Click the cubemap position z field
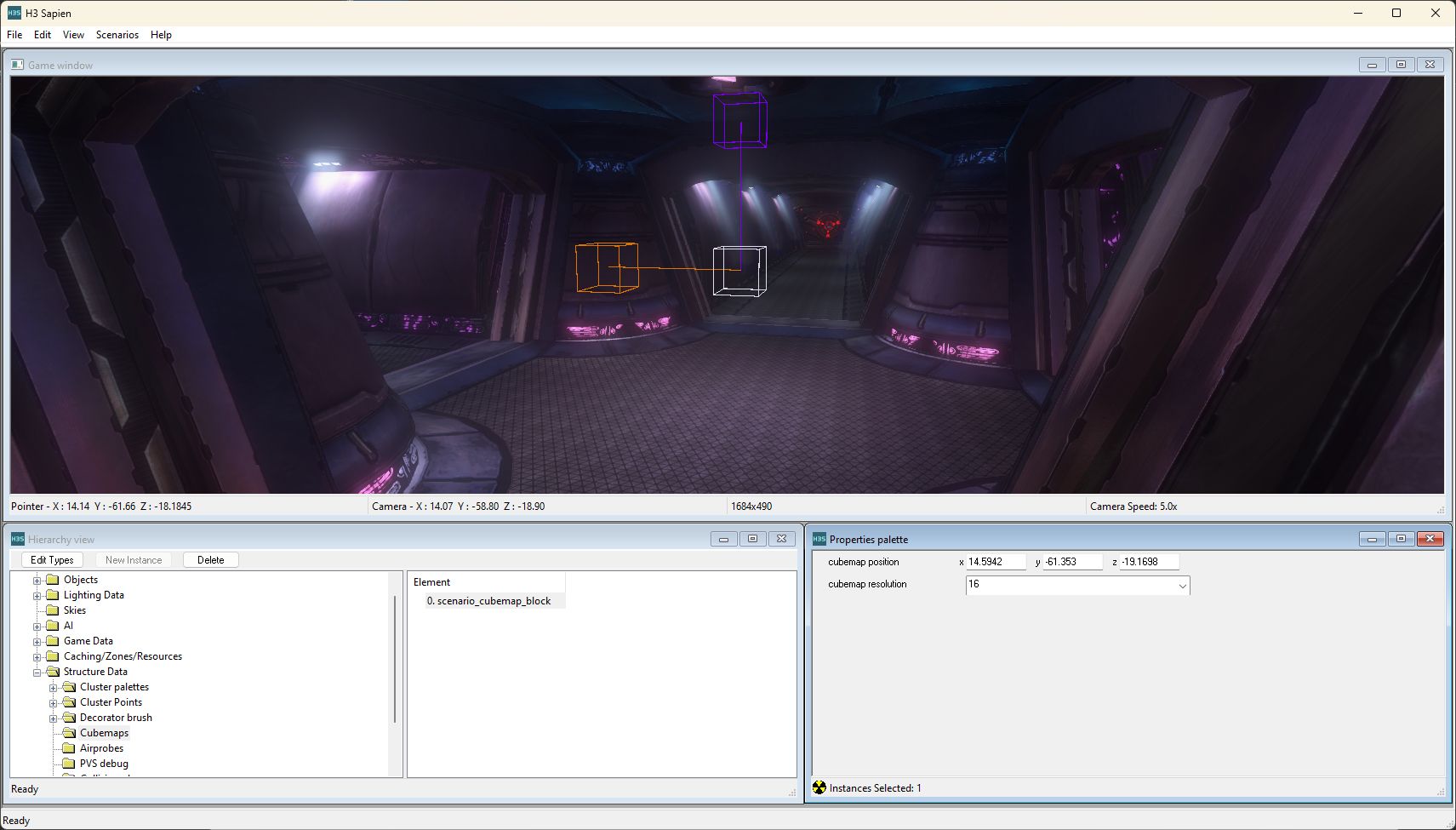1456x830 pixels. pyautogui.click(x=1149, y=562)
